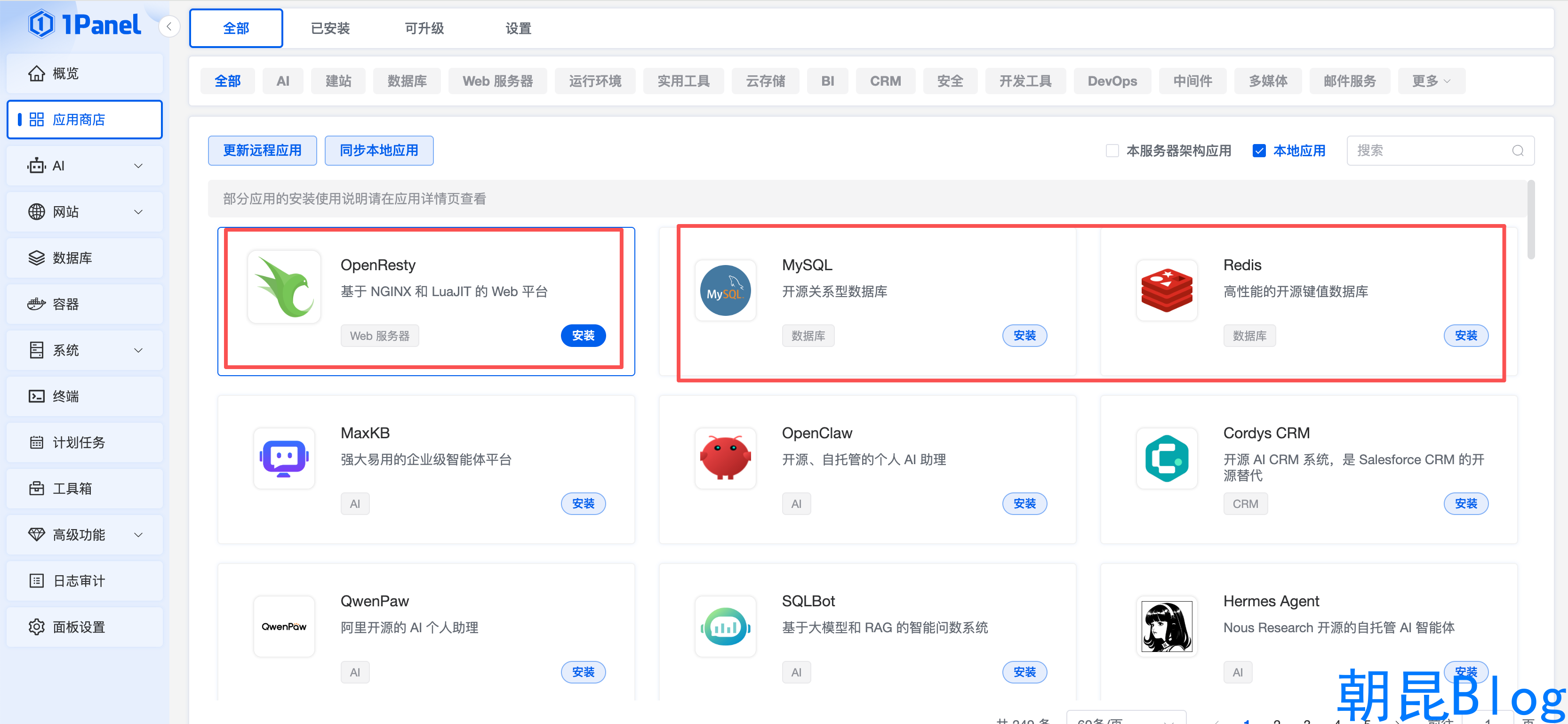The height and width of the screenshot is (724, 1568).
Task: Install Cordys CRM with 安装
Action: (x=1466, y=504)
